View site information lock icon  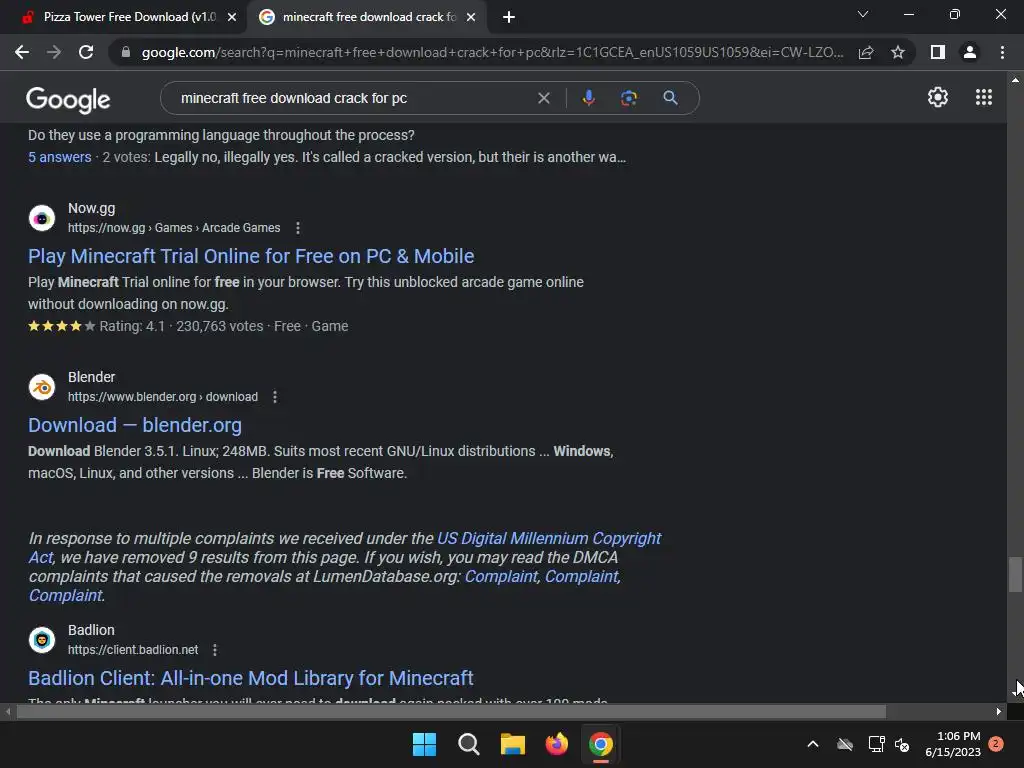pyautogui.click(x=126, y=52)
